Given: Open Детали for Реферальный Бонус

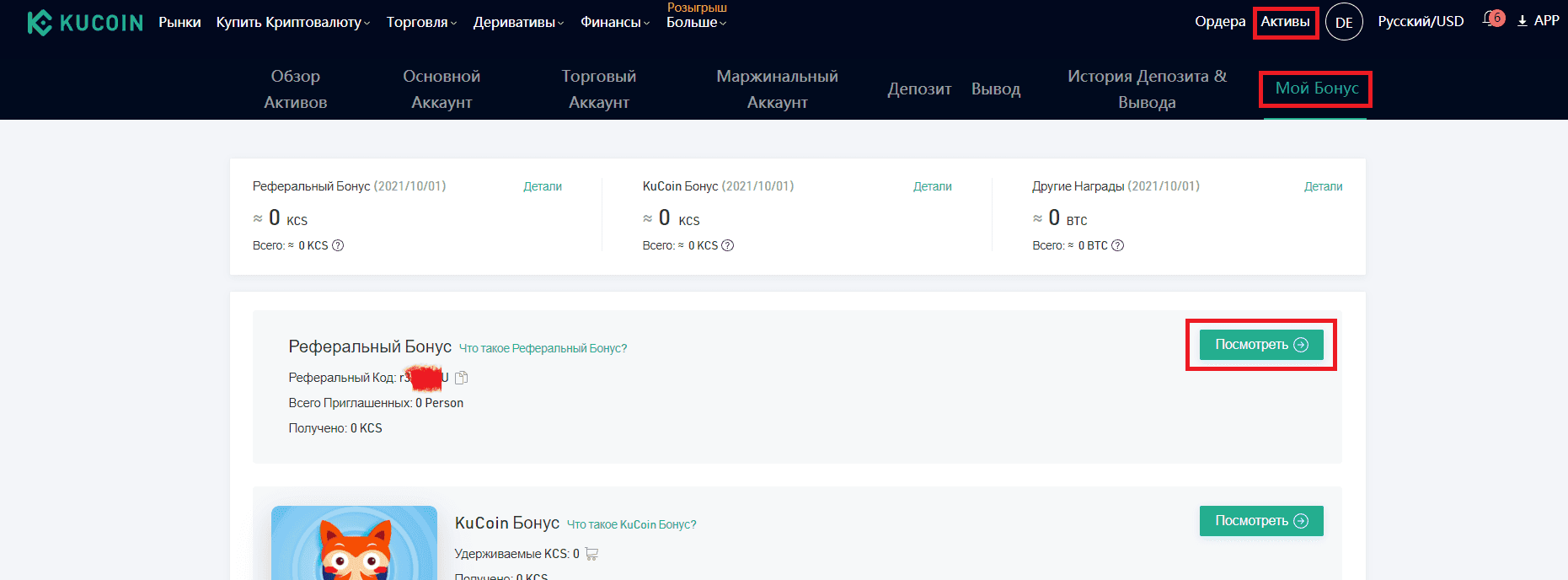Looking at the screenshot, I should pos(543,186).
